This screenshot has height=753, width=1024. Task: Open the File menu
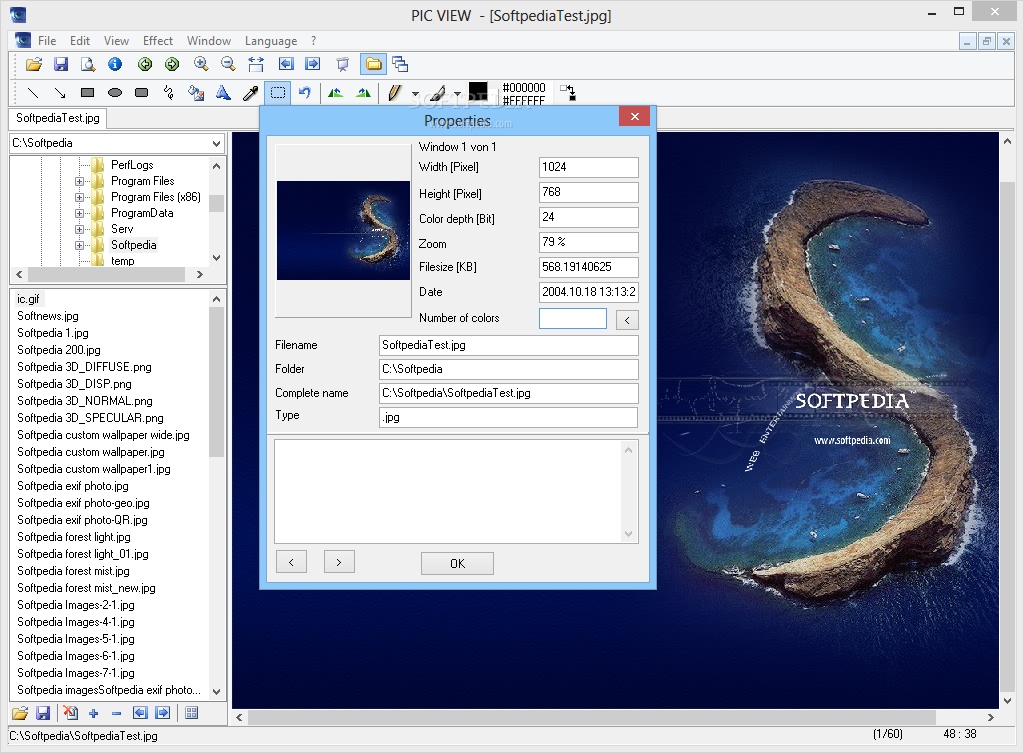(47, 40)
